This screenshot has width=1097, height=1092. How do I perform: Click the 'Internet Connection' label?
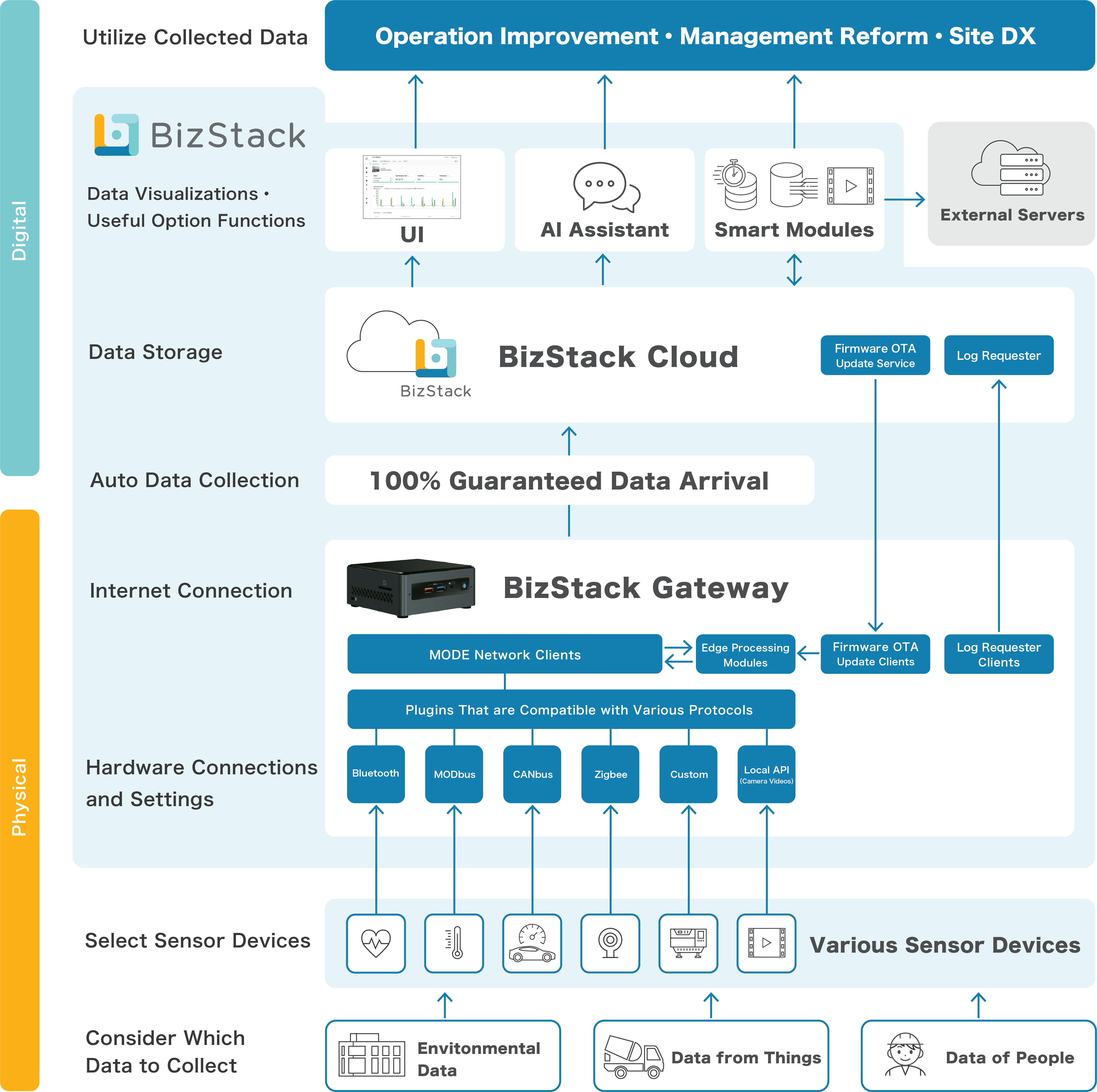[x=191, y=591]
